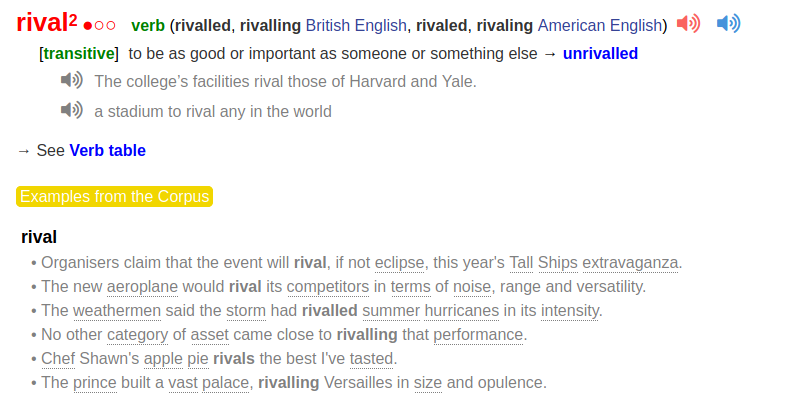The height and width of the screenshot is (410, 802).
Task: Click the word 'weathermen' in storm sentence
Action: [117, 311]
